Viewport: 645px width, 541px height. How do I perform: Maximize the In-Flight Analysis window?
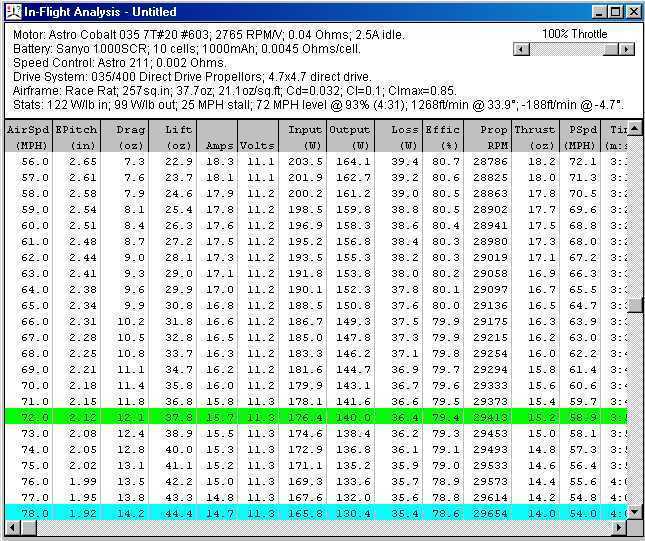click(614, 12)
